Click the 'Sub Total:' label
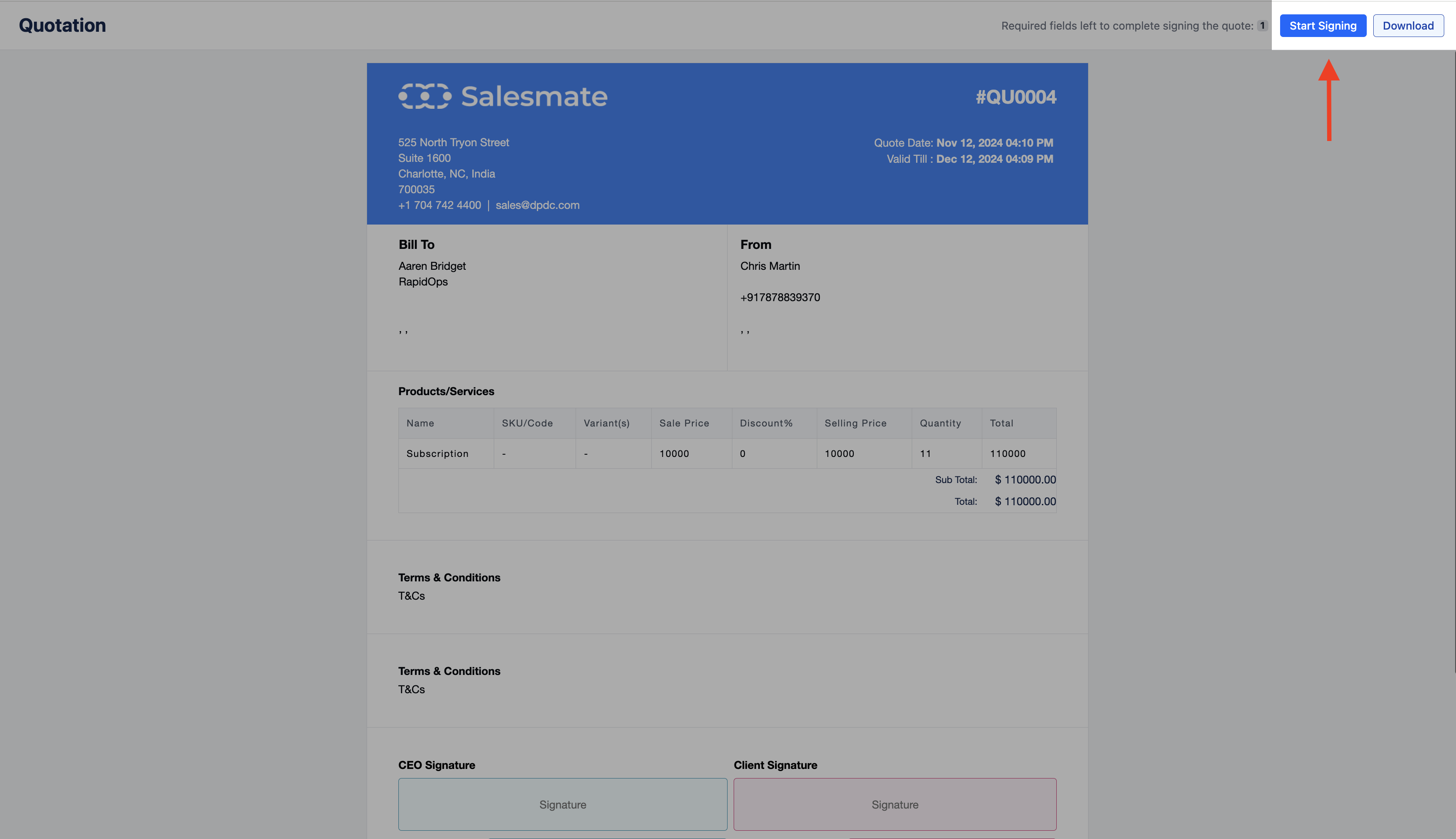Screen dimensions: 1456x839 point(956,480)
